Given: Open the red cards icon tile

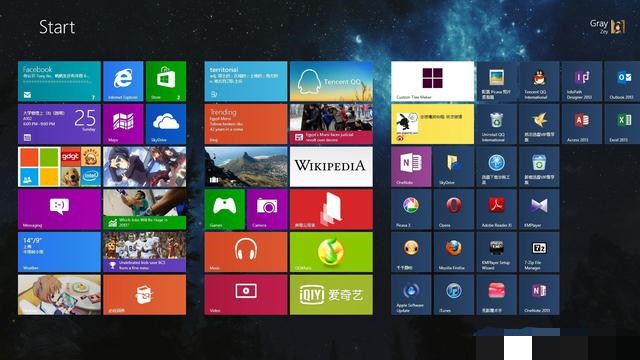Looking at the screenshot, I should click(x=496, y=295).
